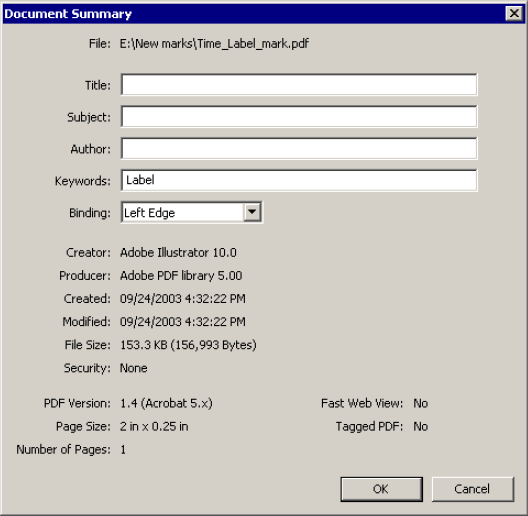Click the Adobe PDF library 5.00 producer text
528x516 pixels.
[181, 276]
